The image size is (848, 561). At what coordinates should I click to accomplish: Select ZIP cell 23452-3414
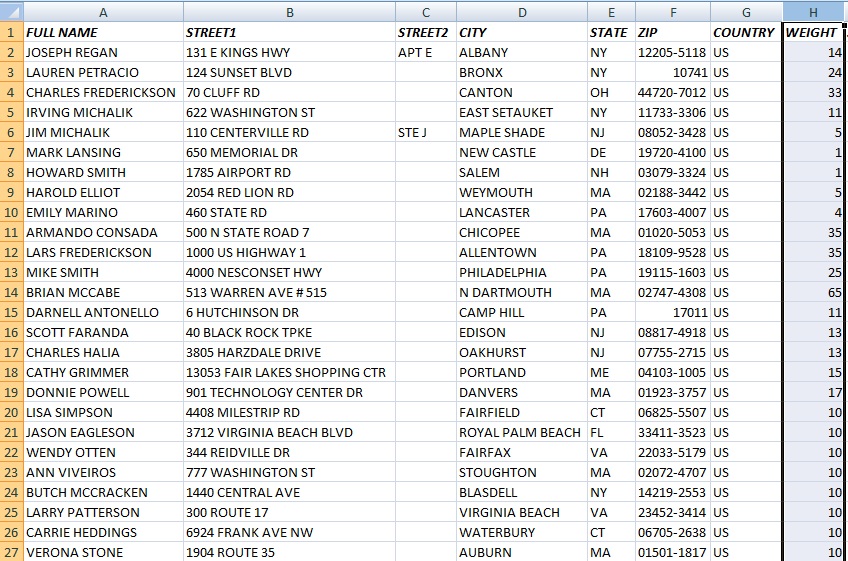[x=673, y=513]
